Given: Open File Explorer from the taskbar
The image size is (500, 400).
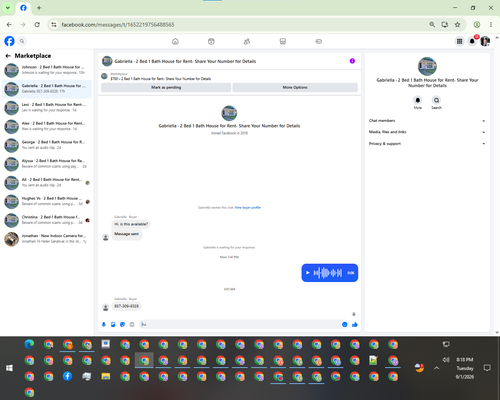Looking at the screenshot, I should [106, 376].
